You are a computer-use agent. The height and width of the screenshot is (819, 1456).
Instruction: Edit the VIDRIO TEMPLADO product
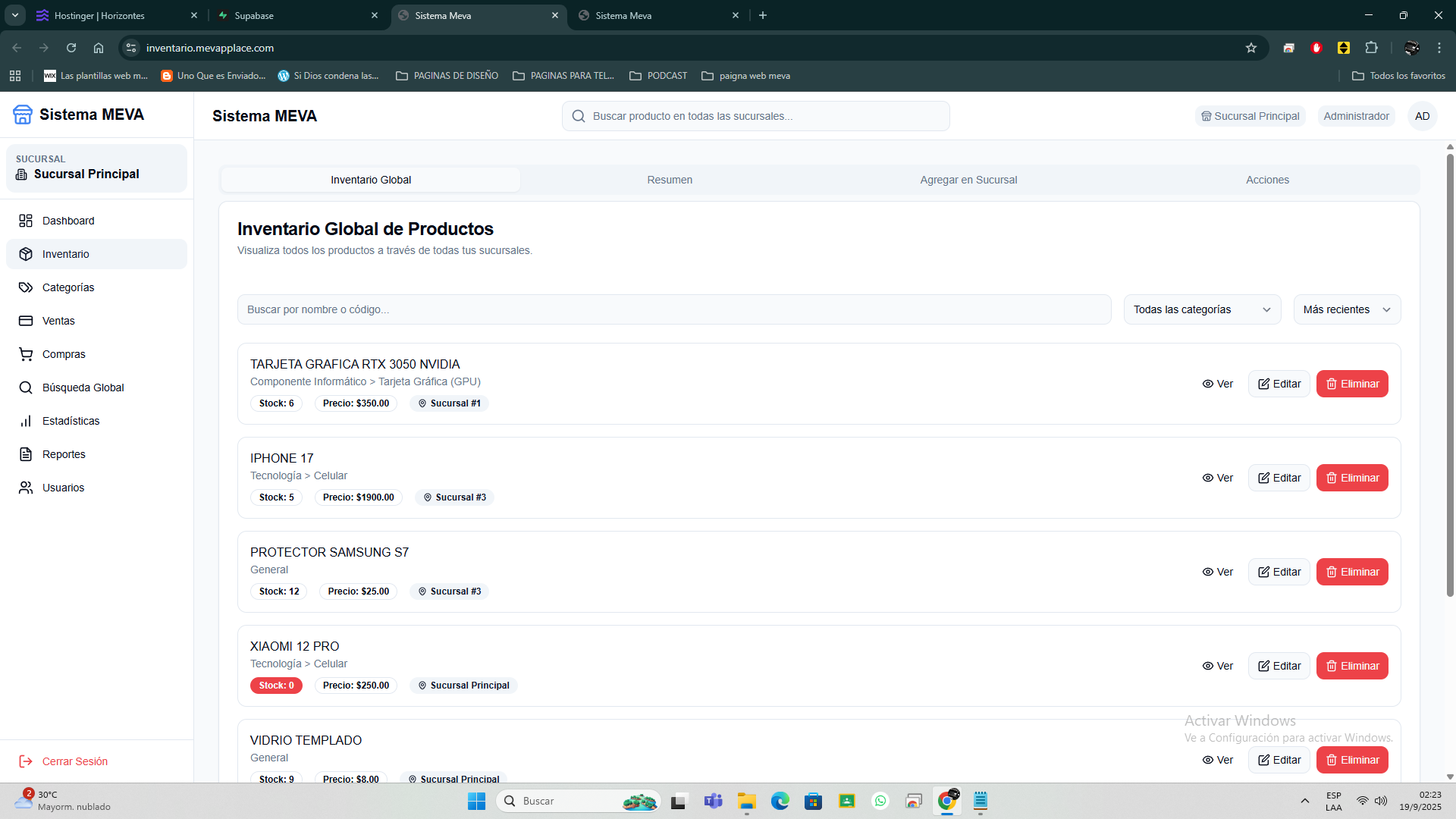click(x=1279, y=760)
